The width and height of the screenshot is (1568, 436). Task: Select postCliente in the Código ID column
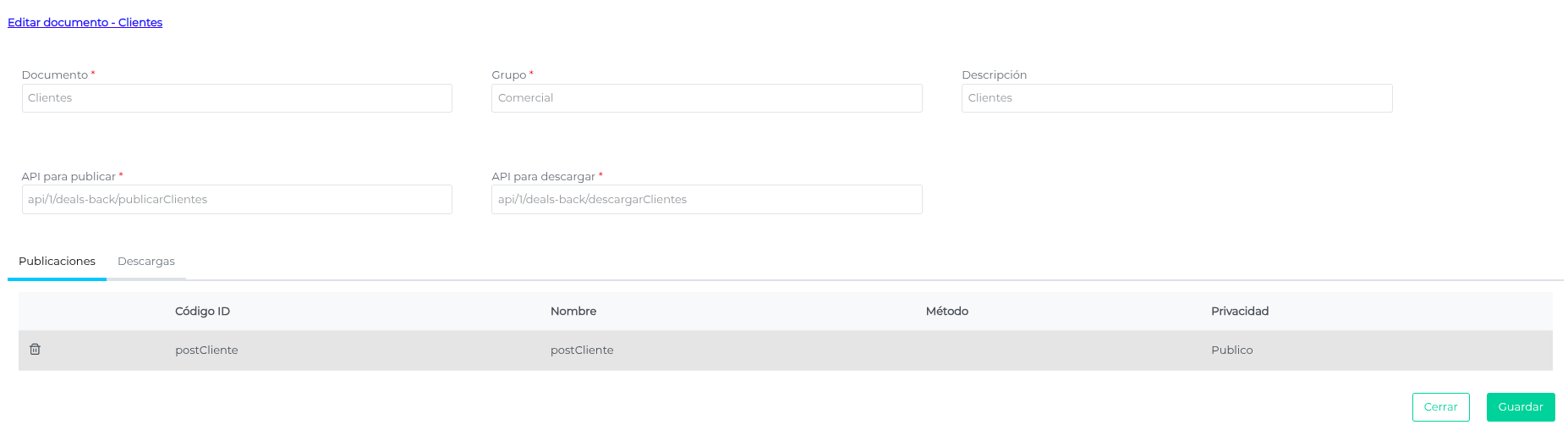[x=206, y=350]
